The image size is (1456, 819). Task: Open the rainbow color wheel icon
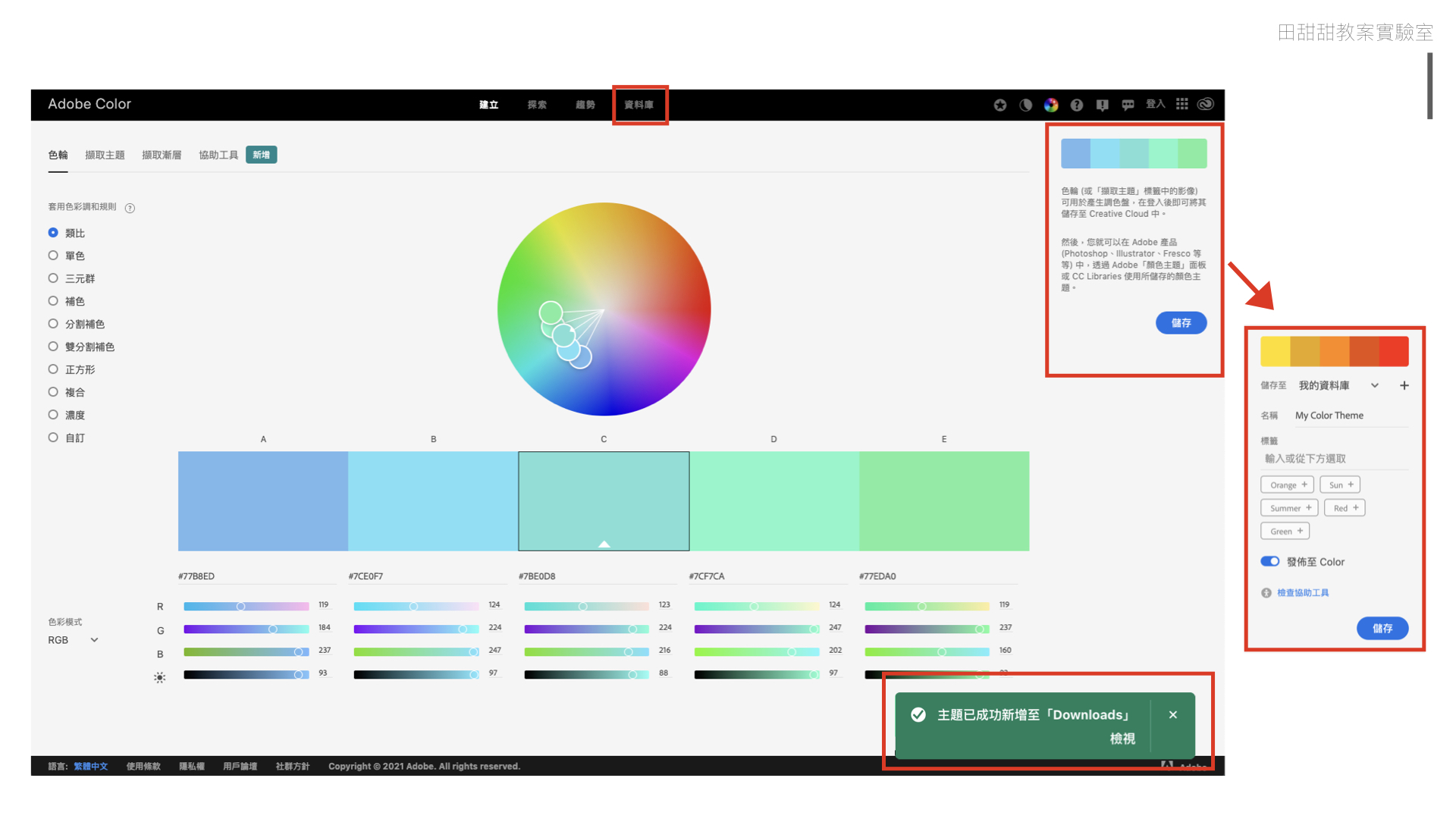click(1051, 105)
